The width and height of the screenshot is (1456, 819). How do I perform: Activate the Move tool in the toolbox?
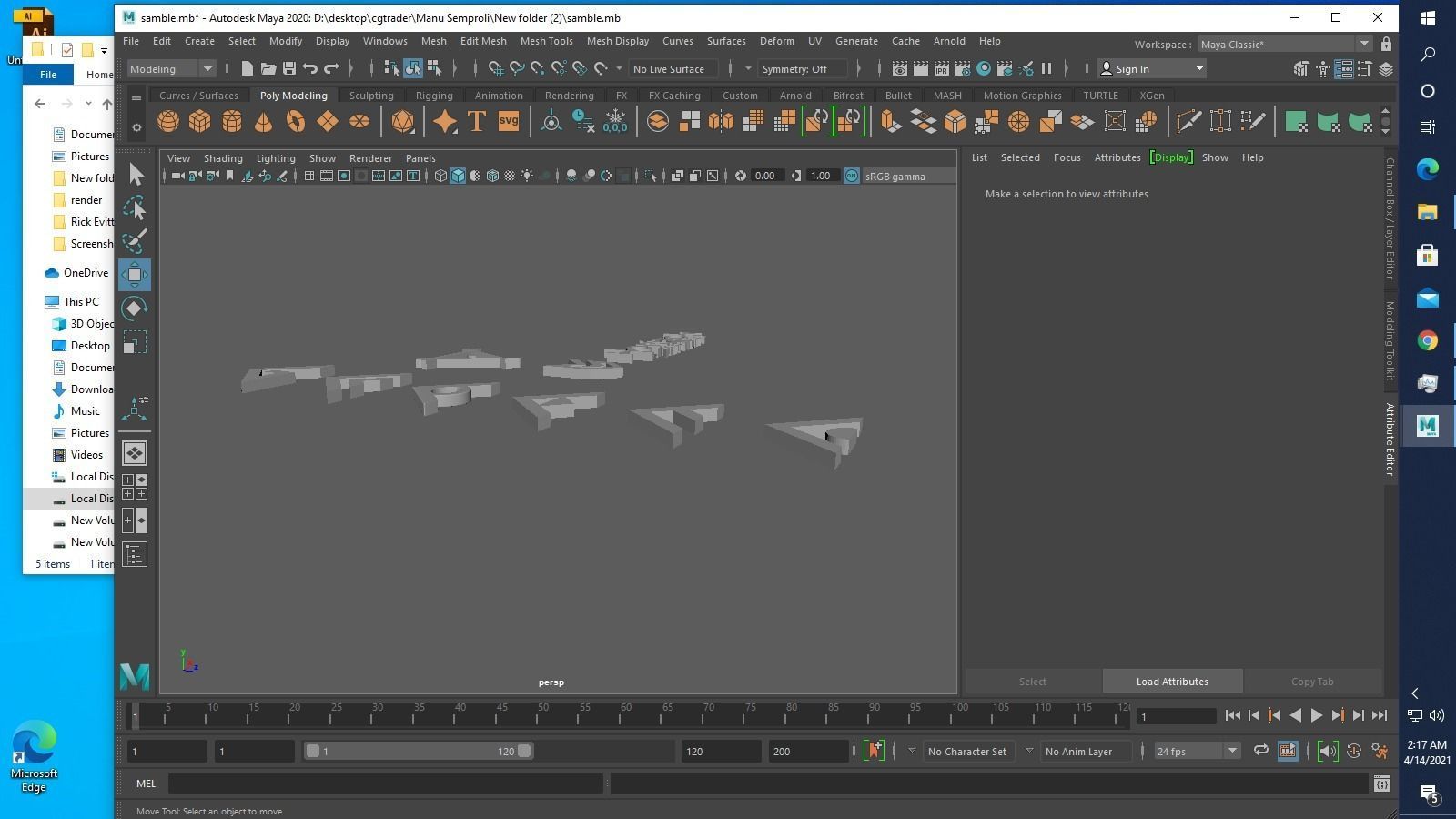(x=135, y=275)
